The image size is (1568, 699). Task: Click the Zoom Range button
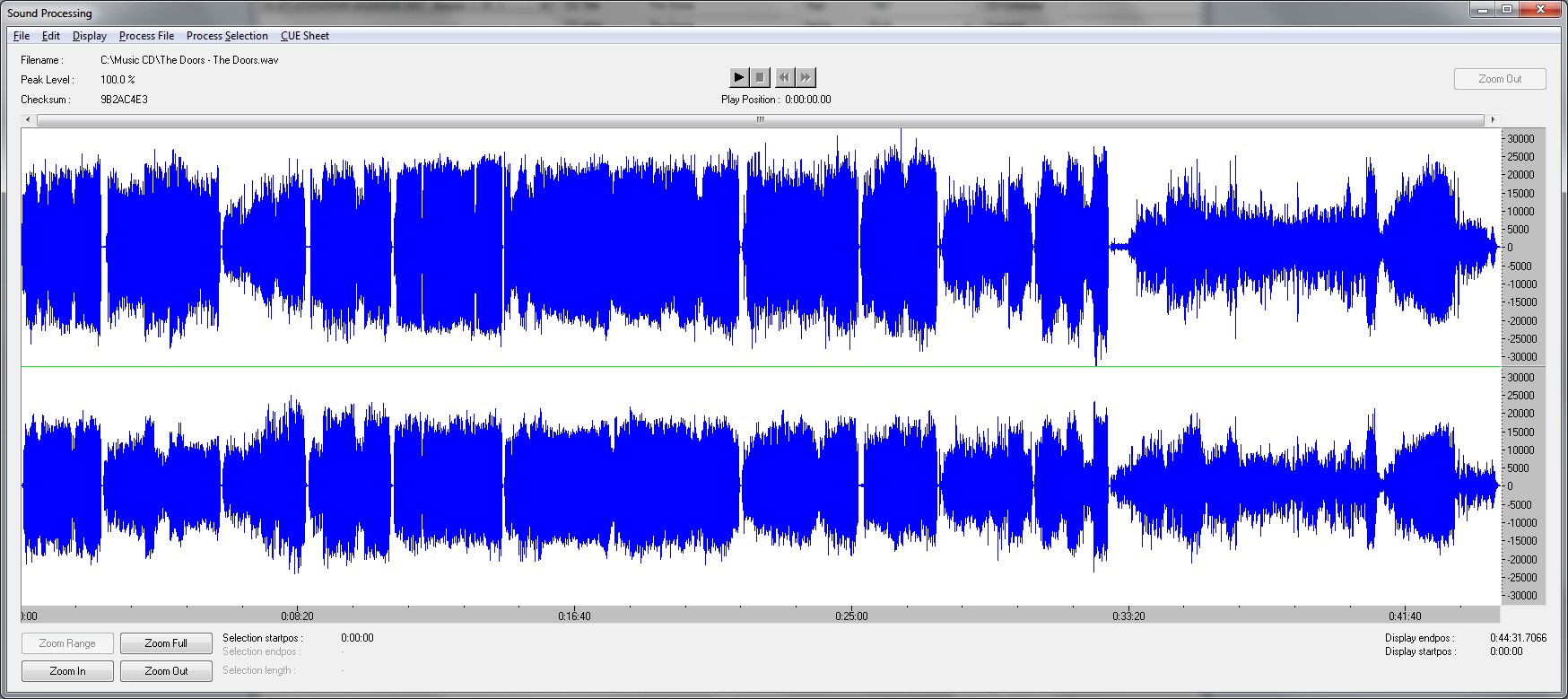pos(67,643)
